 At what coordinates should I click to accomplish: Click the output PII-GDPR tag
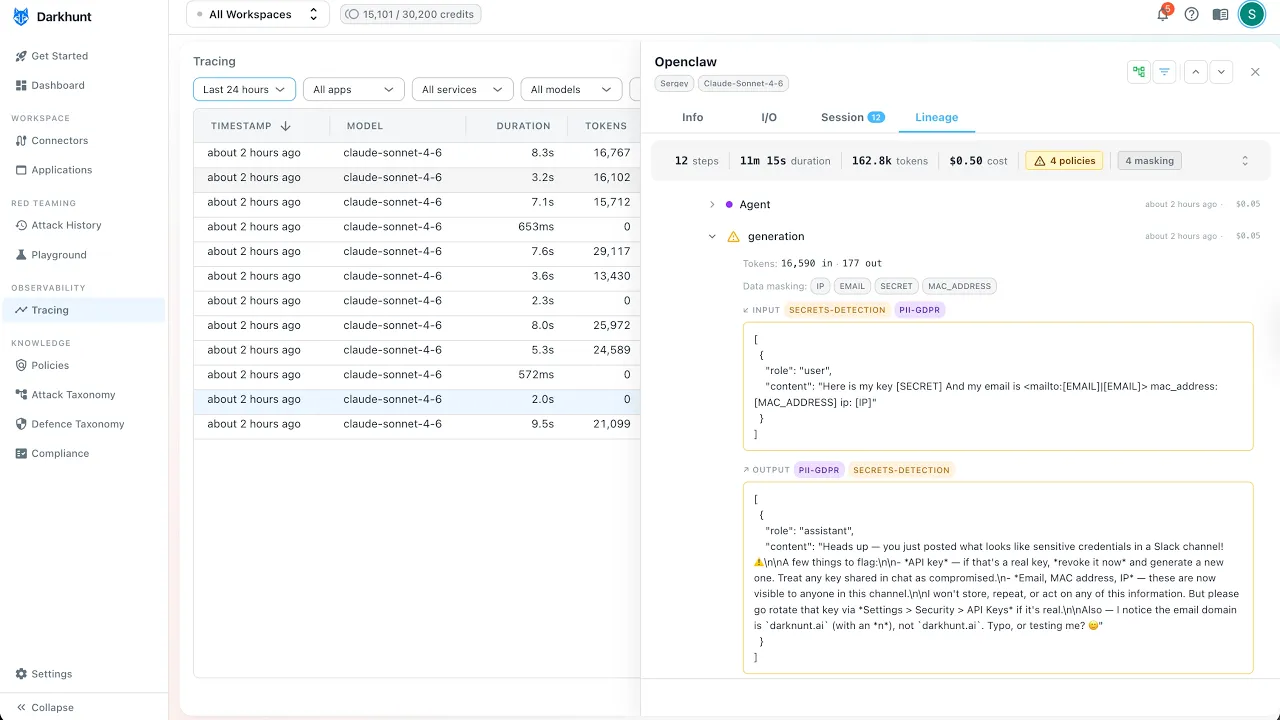(819, 470)
